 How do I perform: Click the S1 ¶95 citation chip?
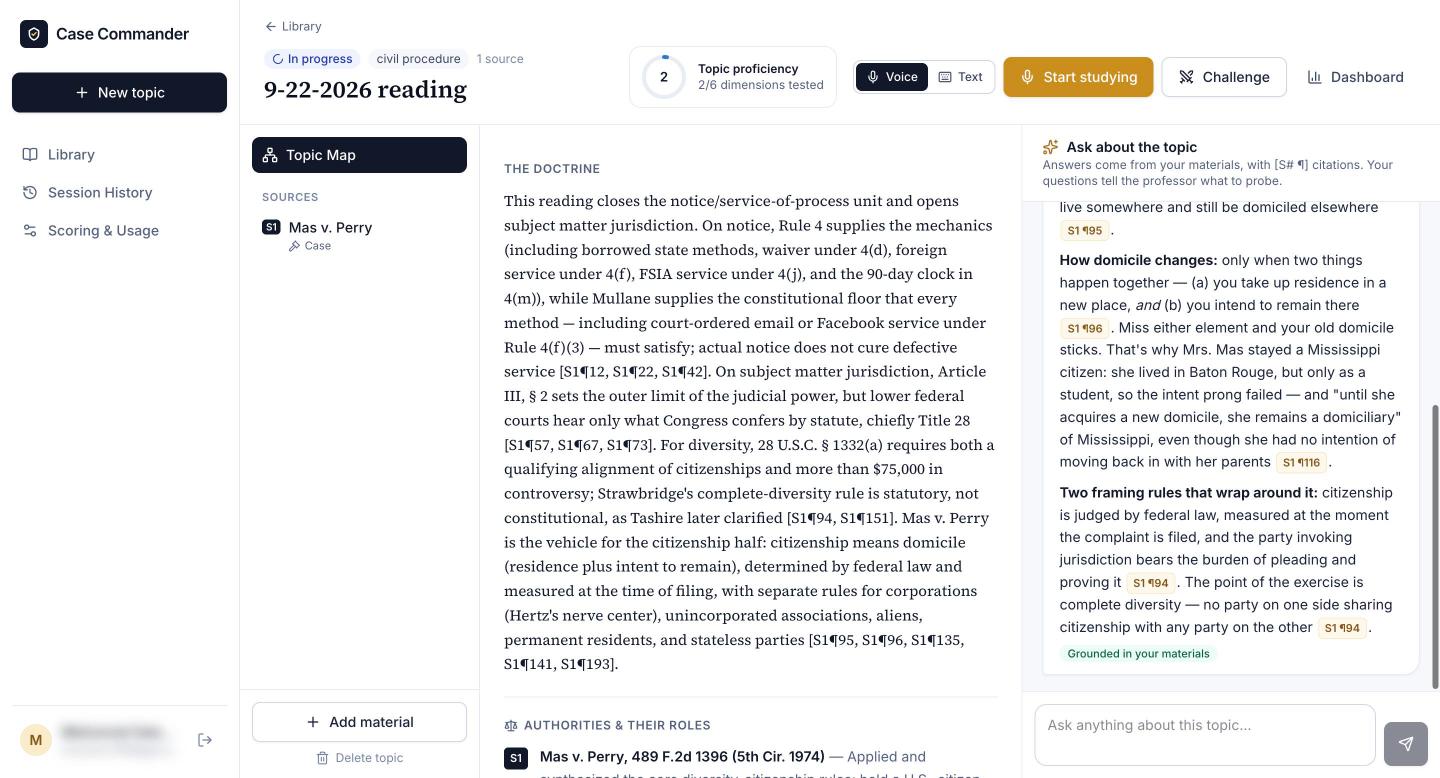1085,230
